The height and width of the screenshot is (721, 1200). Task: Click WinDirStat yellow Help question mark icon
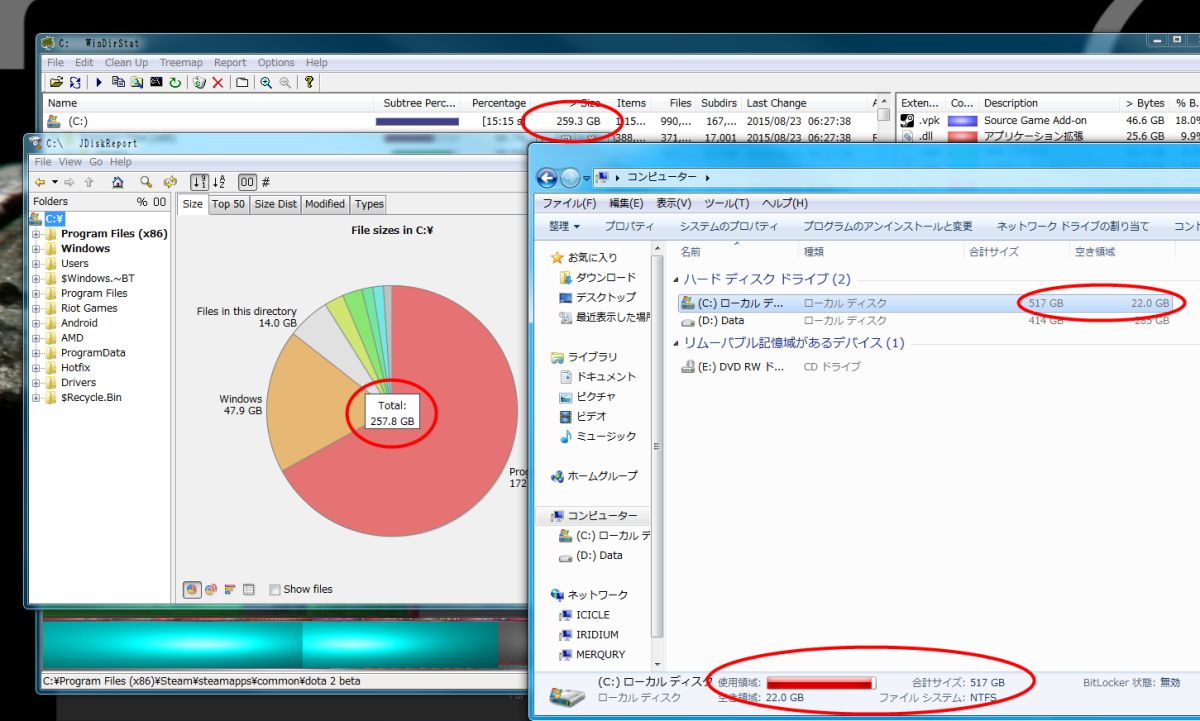[x=309, y=82]
